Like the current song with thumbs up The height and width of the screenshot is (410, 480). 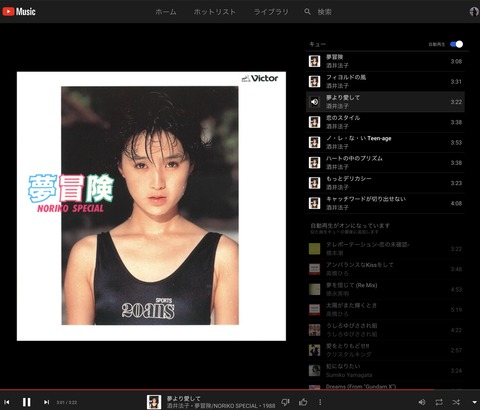[303, 402]
